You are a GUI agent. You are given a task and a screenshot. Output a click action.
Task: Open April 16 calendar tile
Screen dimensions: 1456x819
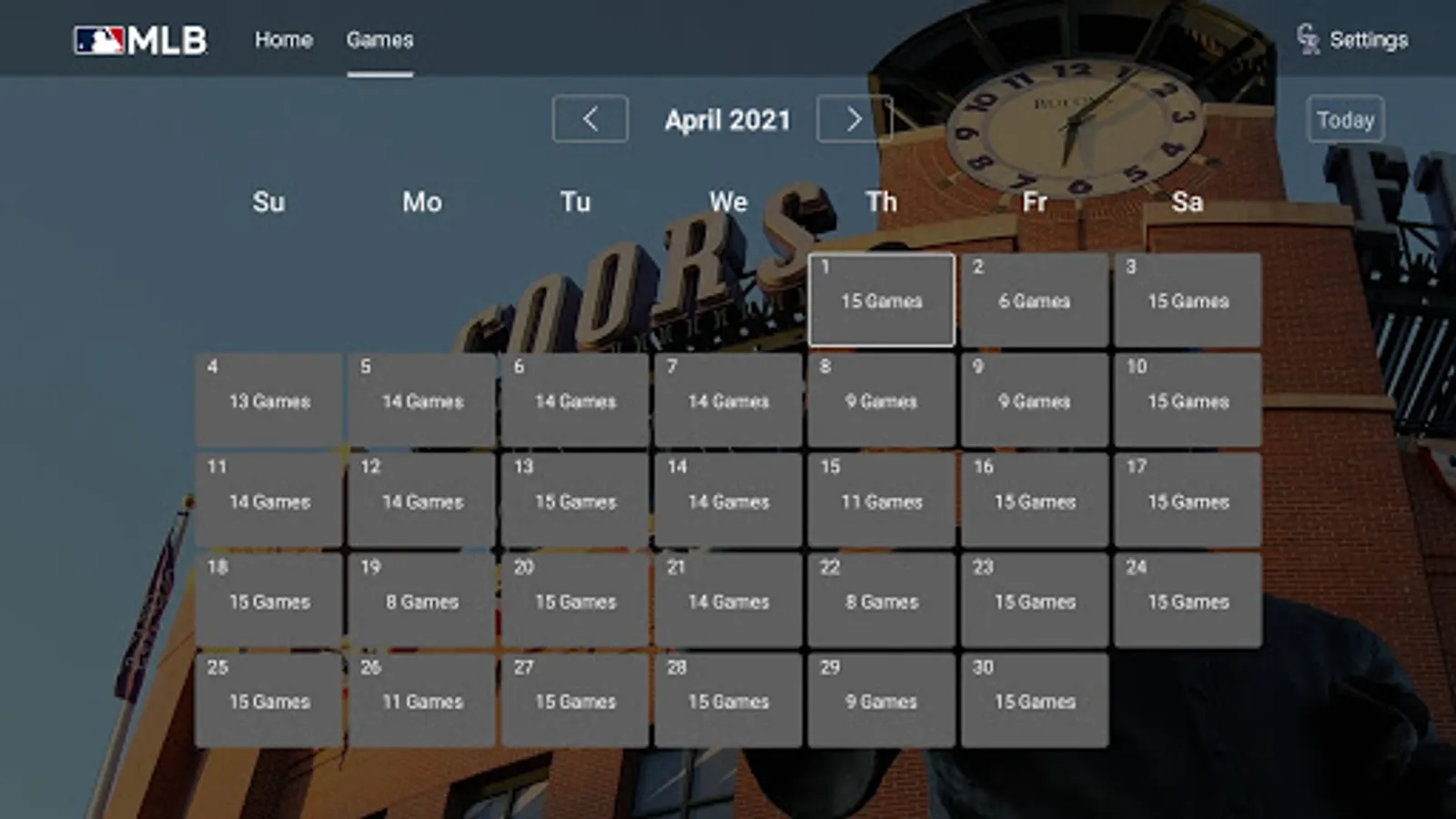pyautogui.click(x=1035, y=500)
